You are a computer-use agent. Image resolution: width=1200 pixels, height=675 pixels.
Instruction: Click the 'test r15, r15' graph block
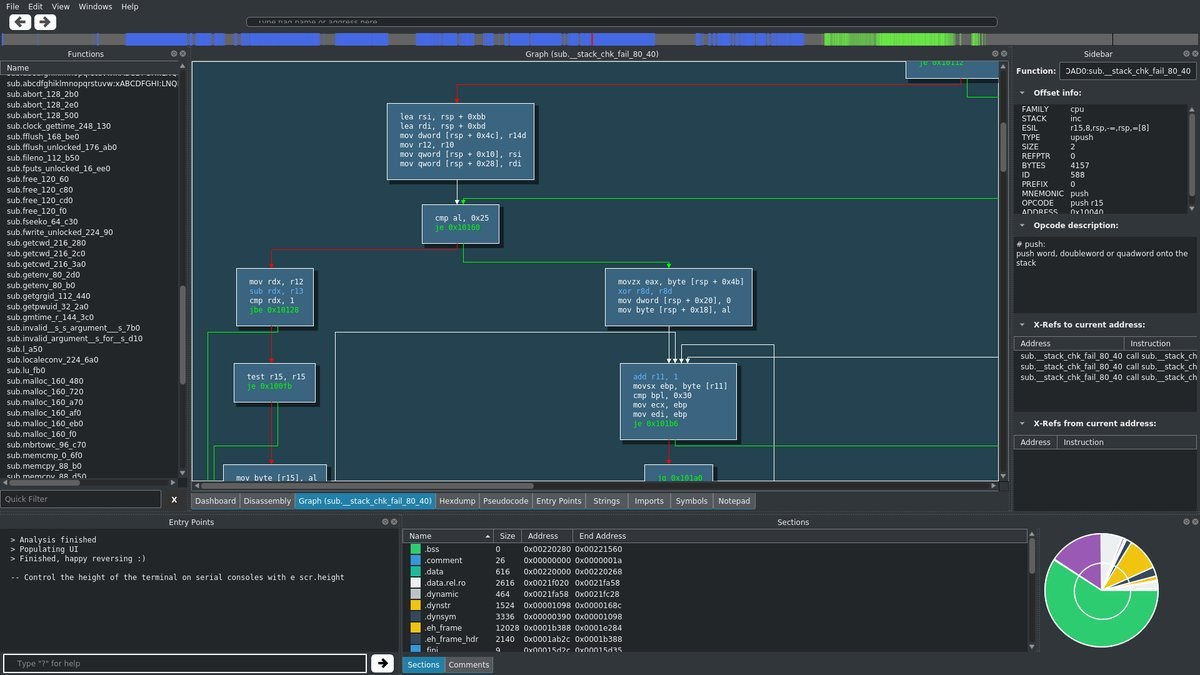[x=274, y=383]
